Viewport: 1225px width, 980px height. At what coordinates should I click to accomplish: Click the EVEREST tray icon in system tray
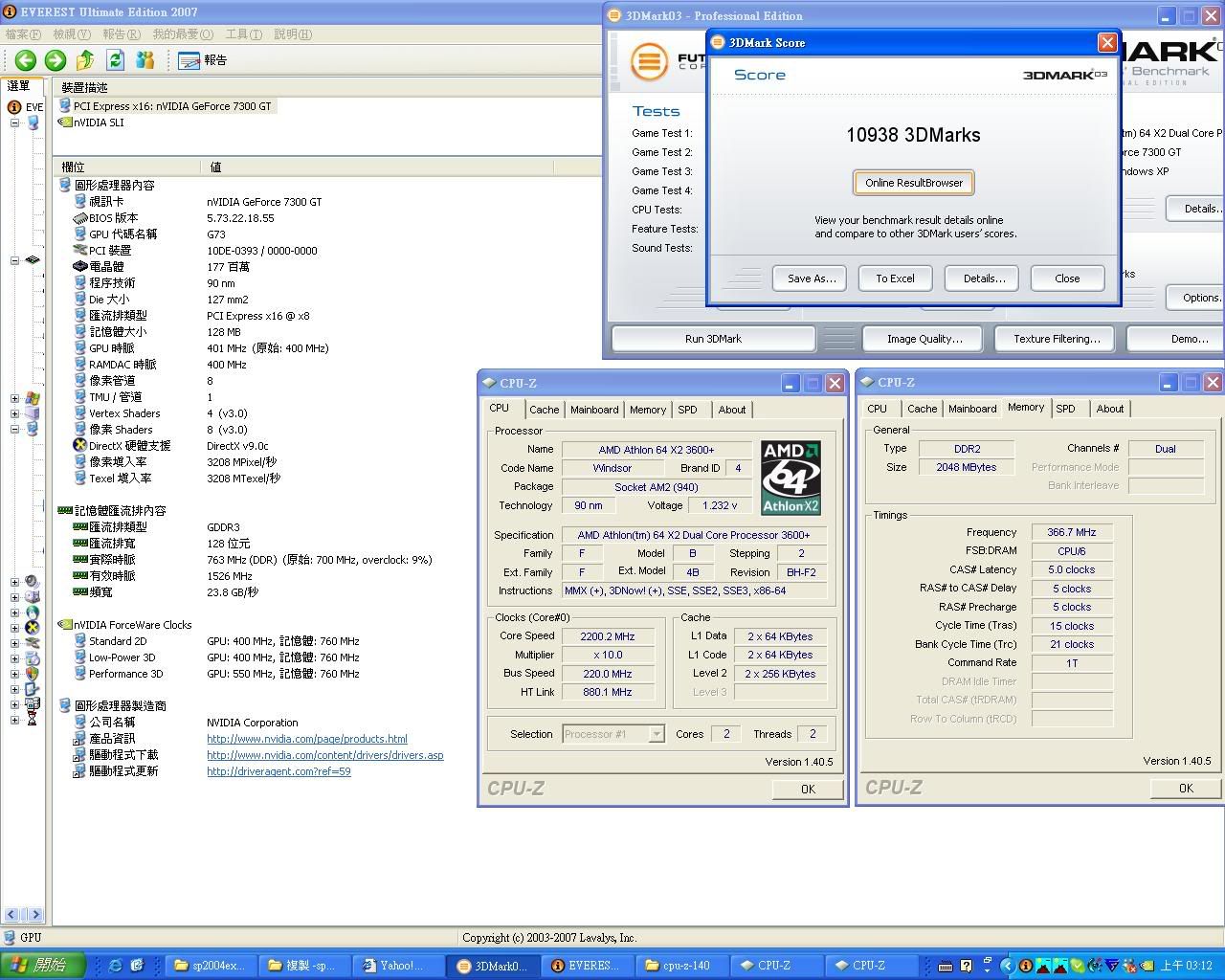1025,966
